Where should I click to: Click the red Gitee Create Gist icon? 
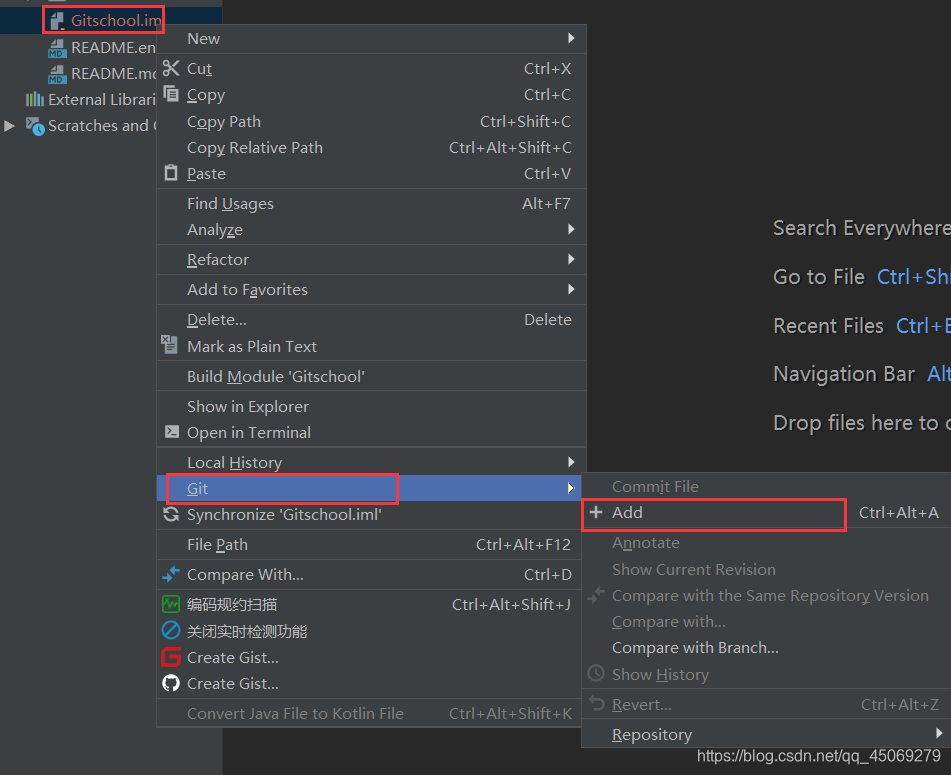(x=171, y=657)
